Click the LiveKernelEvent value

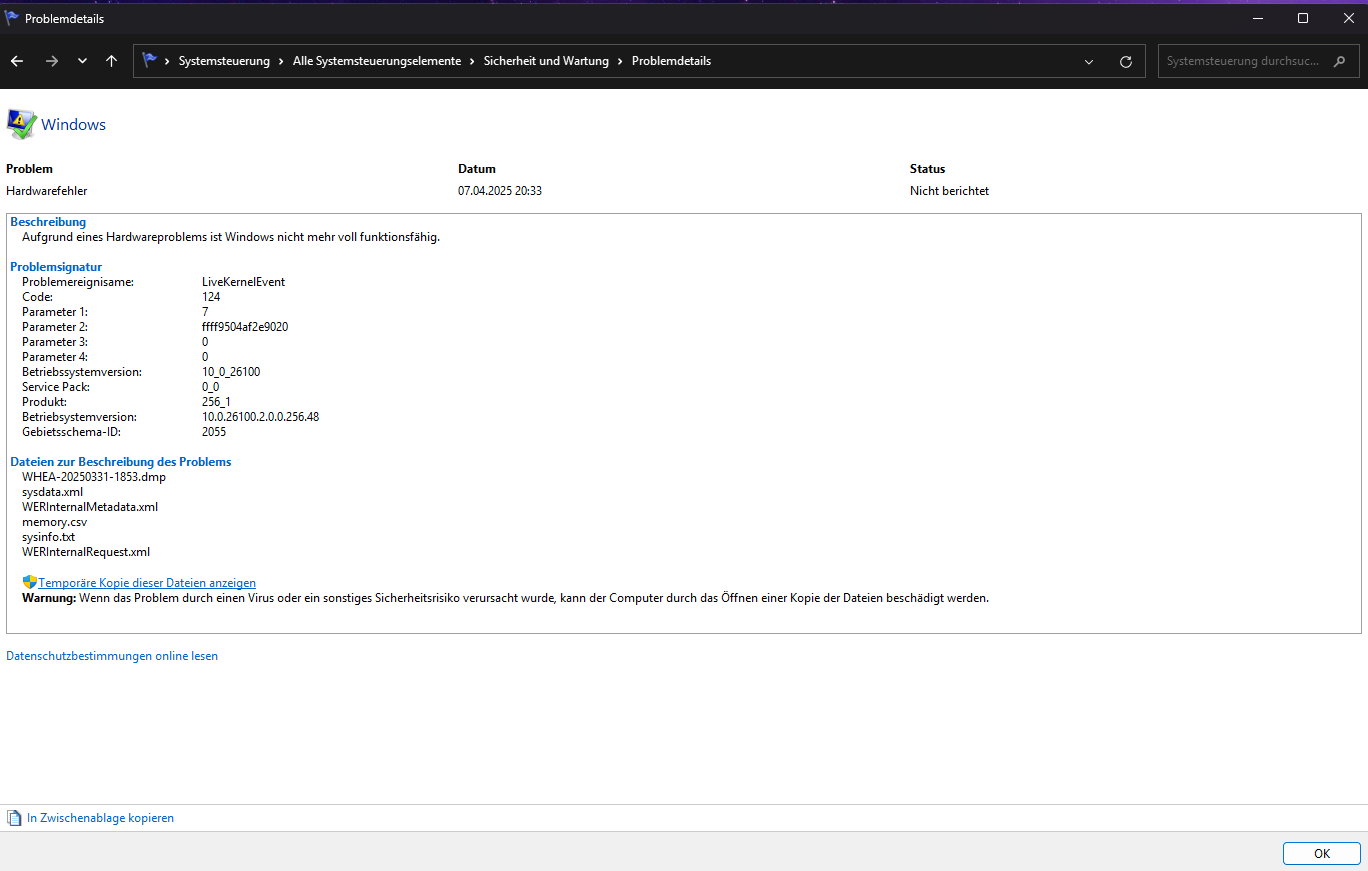point(243,282)
